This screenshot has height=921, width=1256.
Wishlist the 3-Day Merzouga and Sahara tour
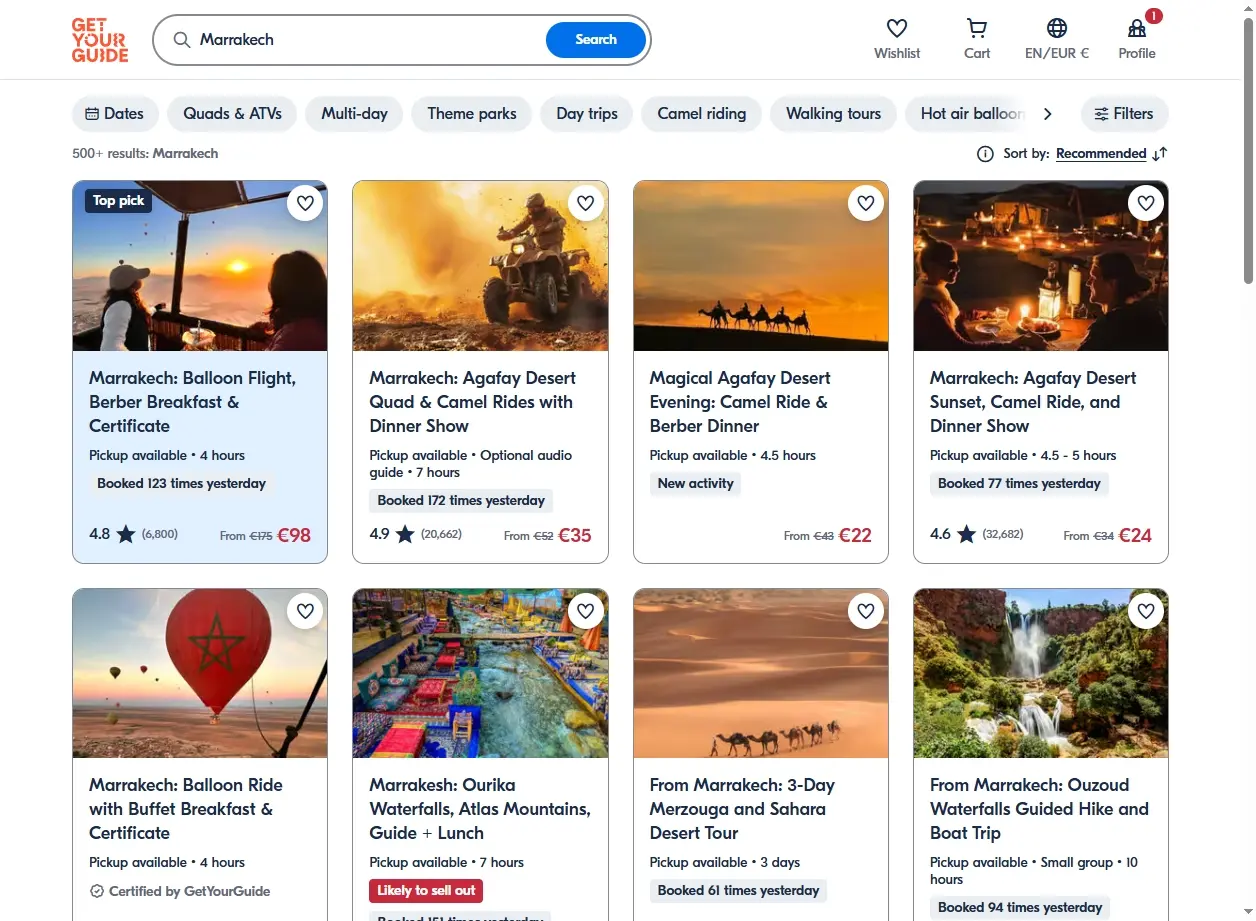pyautogui.click(x=866, y=611)
